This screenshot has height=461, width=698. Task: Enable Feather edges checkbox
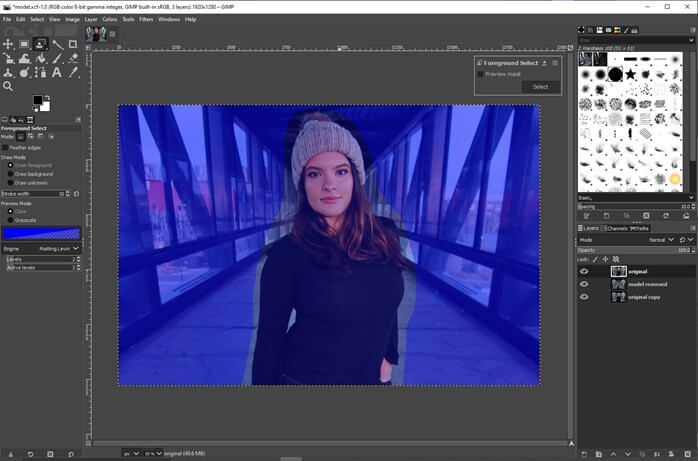5,147
